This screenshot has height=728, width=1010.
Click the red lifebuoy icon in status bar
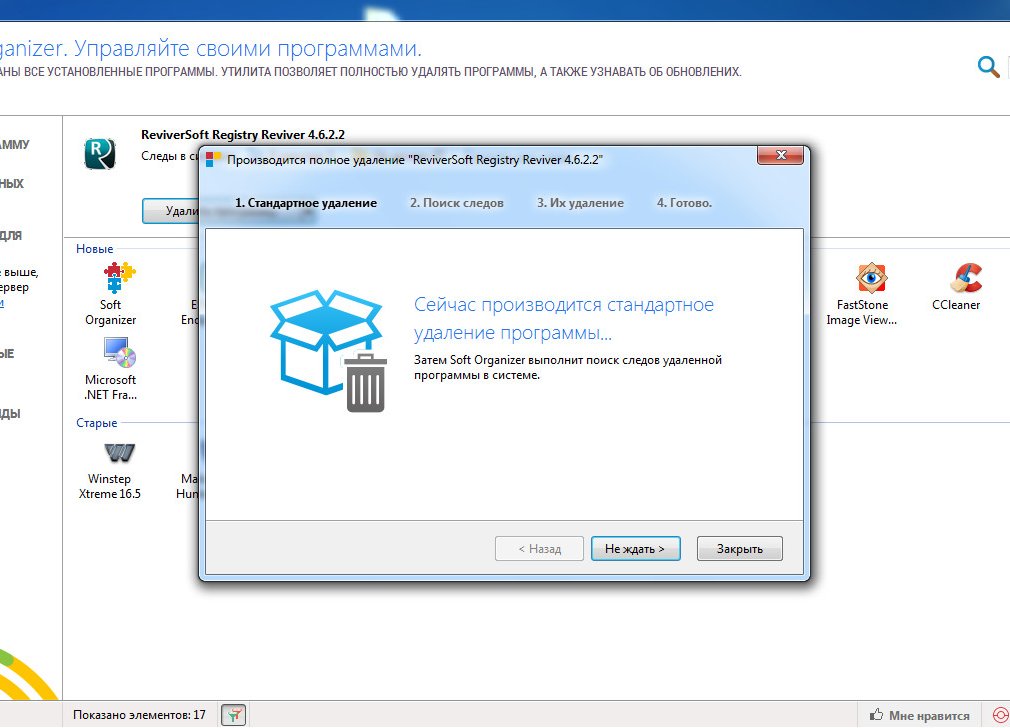[1000, 715]
